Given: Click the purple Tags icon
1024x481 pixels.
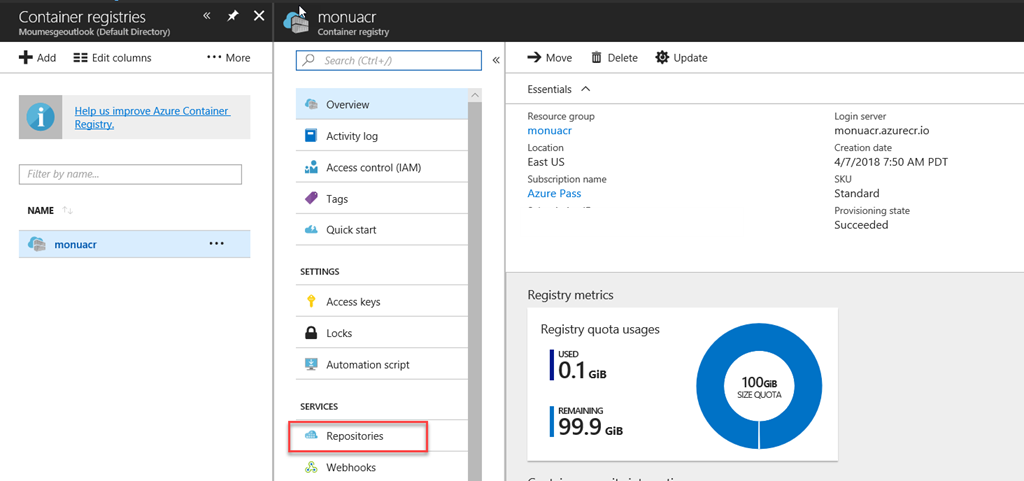Looking at the screenshot, I should click(x=312, y=198).
